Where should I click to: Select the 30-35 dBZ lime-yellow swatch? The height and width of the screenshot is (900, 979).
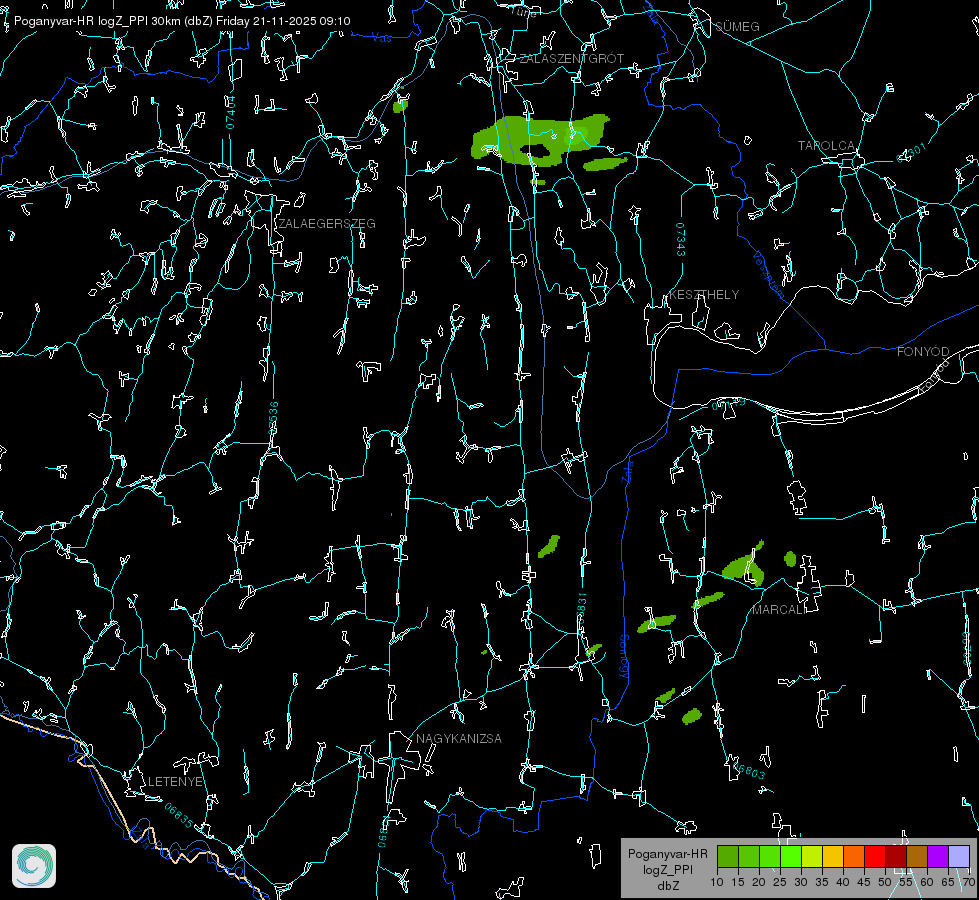[x=812, y=856]
